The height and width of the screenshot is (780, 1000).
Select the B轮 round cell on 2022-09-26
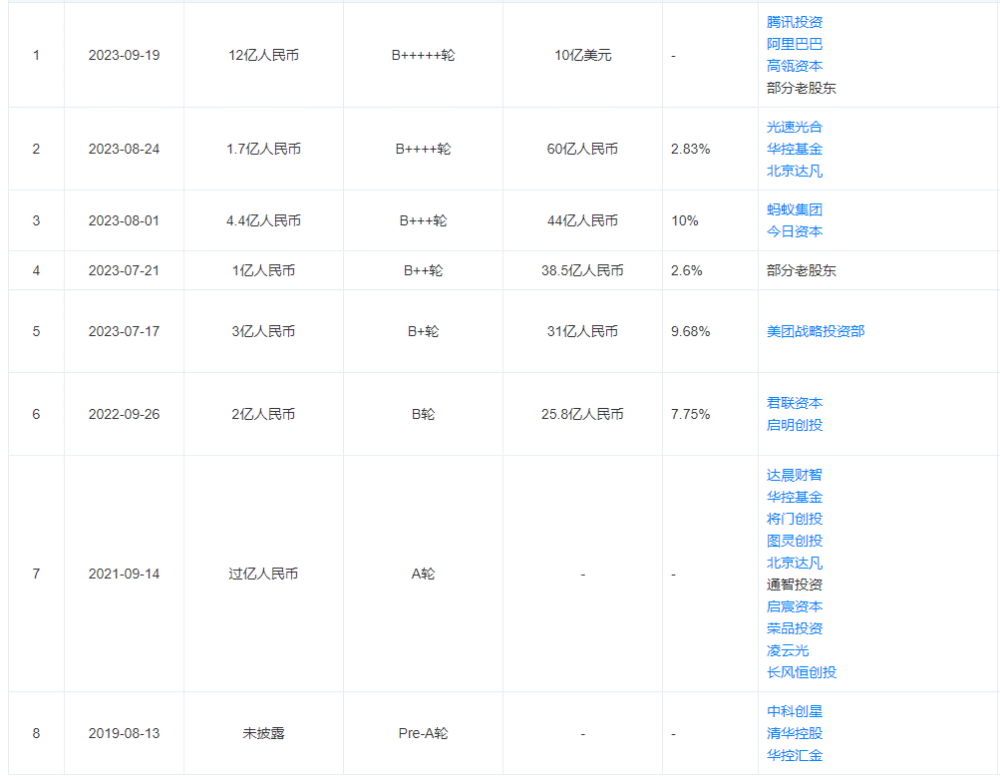423,415
